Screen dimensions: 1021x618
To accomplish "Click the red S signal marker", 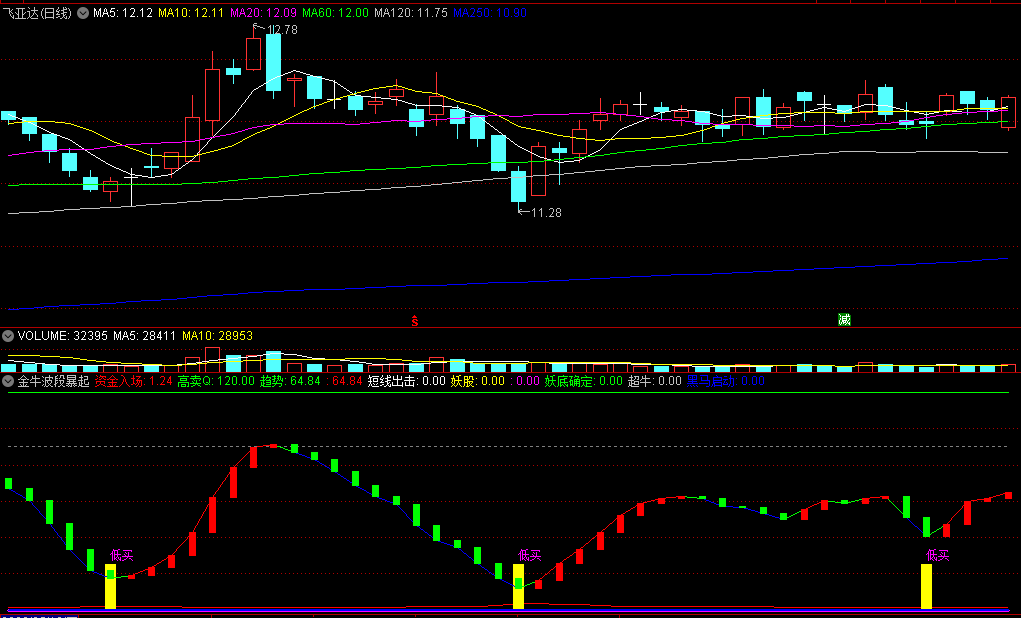I will tap(415, 320).
